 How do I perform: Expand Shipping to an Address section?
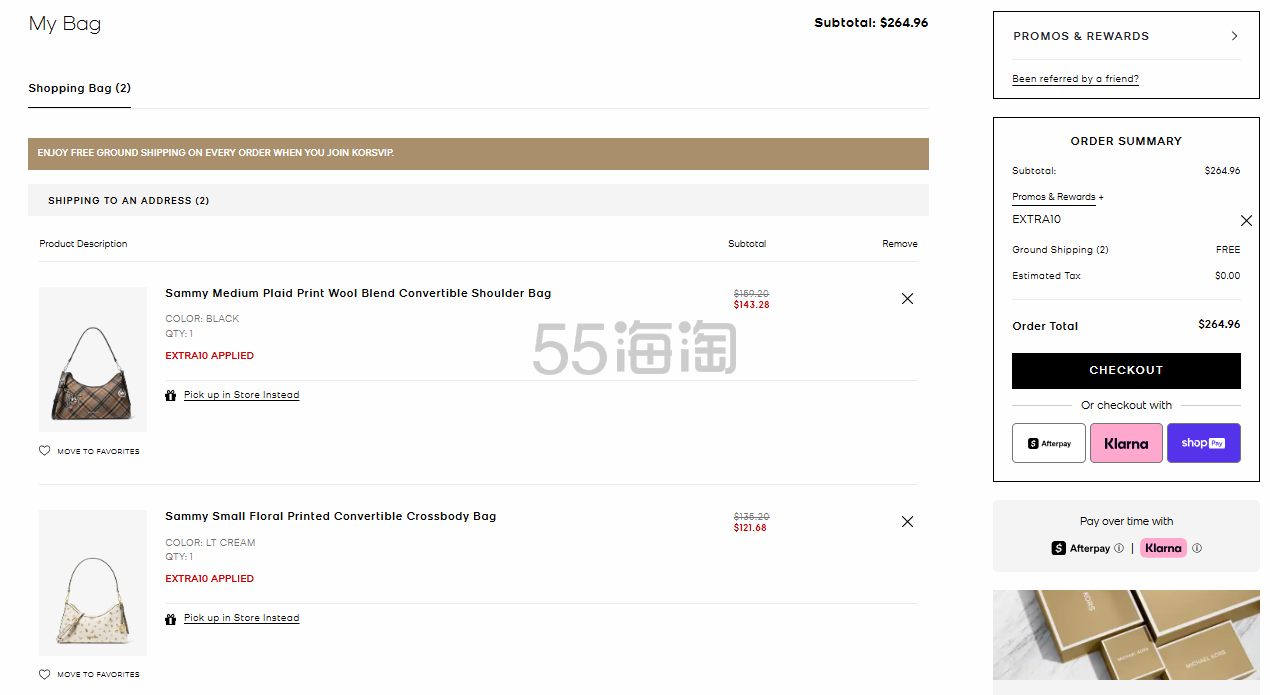(478, 200)
